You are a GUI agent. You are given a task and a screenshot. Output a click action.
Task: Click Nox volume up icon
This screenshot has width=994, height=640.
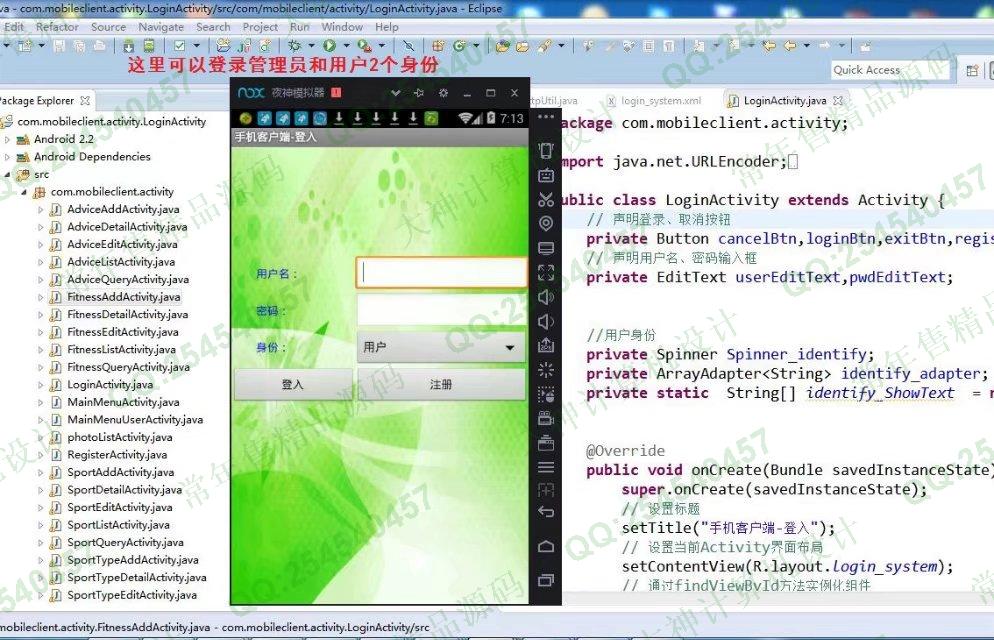[546, 297]
